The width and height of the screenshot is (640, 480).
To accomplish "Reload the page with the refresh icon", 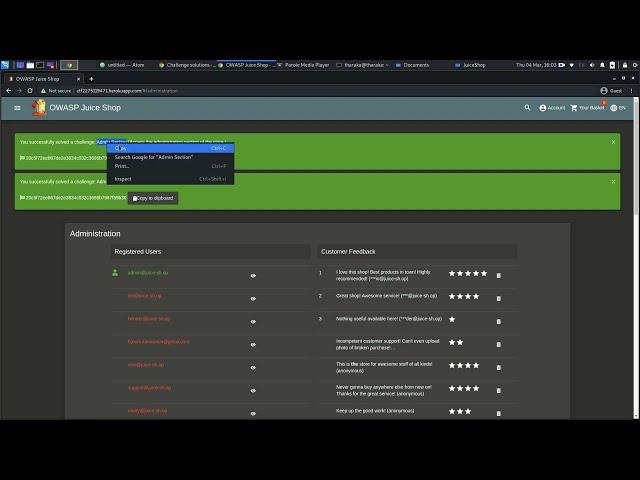I will (x=30, y=91).
